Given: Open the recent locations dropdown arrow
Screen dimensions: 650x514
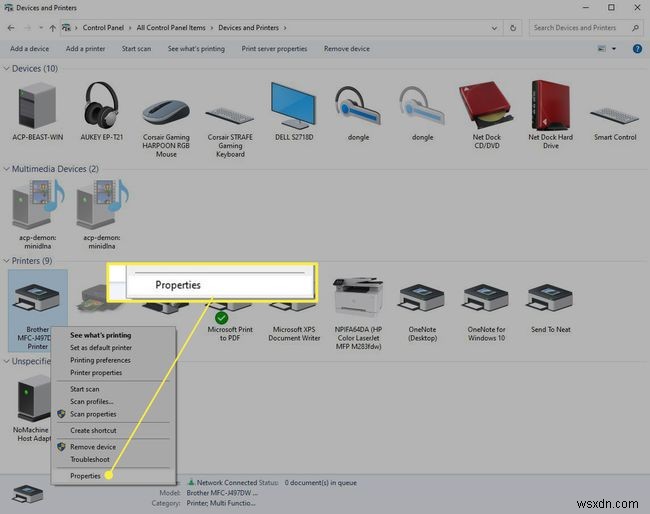Looking at the screenshot, I should click(41, 28).
